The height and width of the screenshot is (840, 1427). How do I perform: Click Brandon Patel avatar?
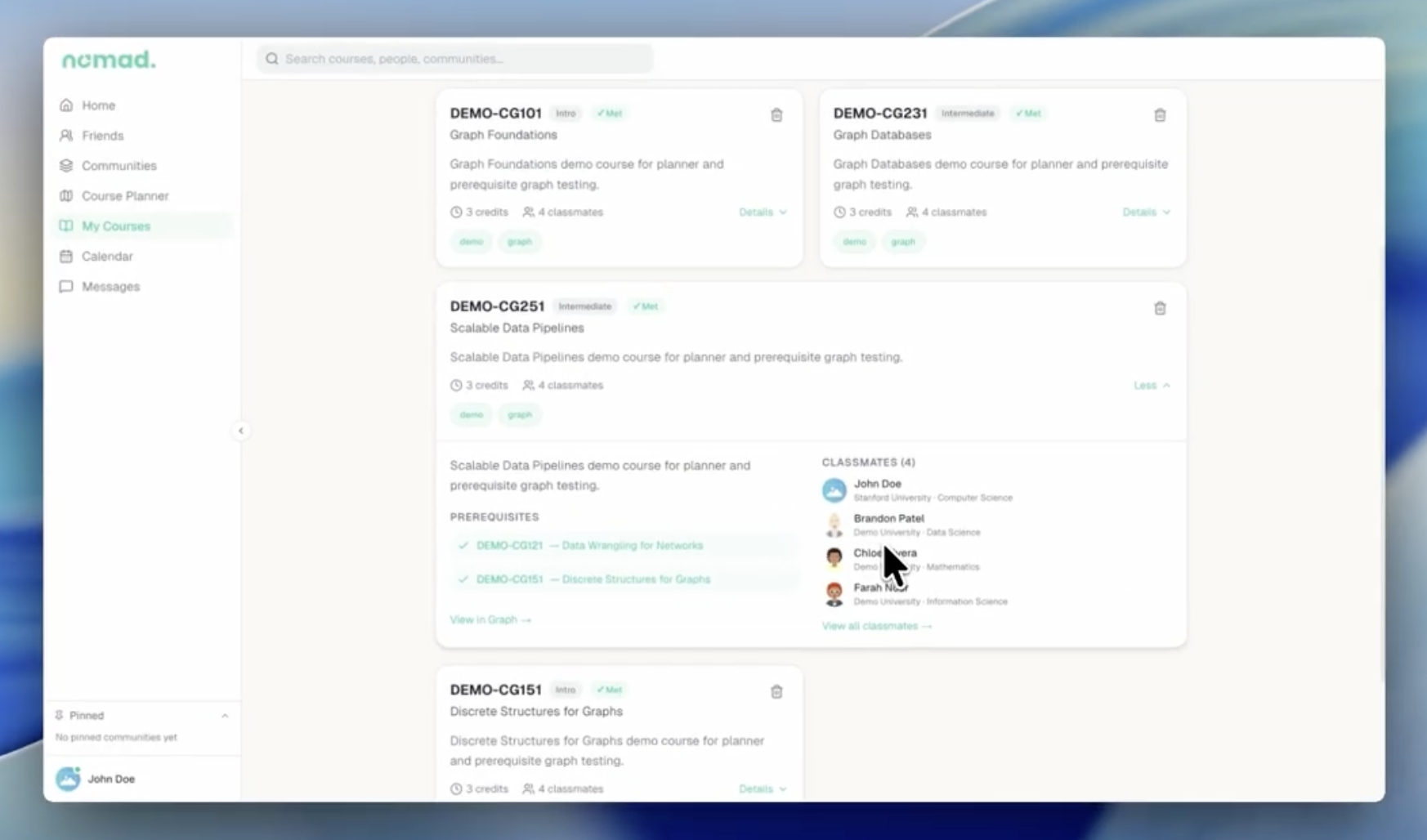834,525
